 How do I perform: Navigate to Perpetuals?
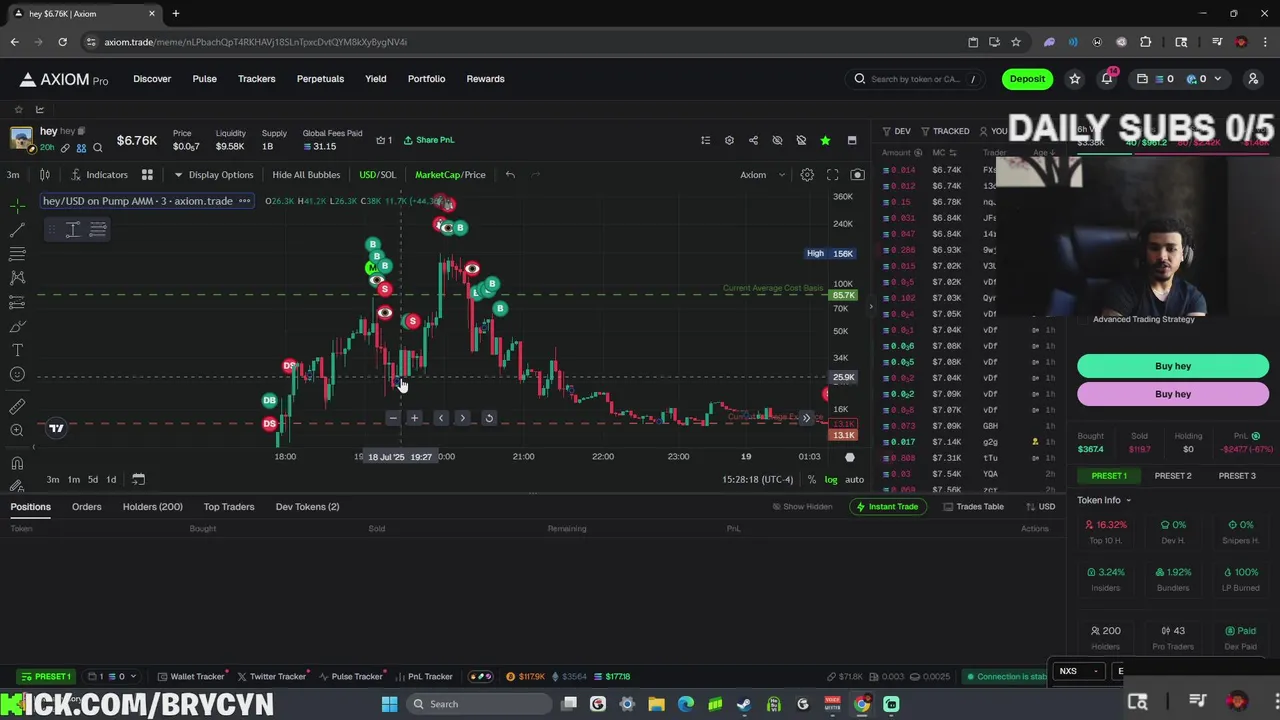(320, 79)
